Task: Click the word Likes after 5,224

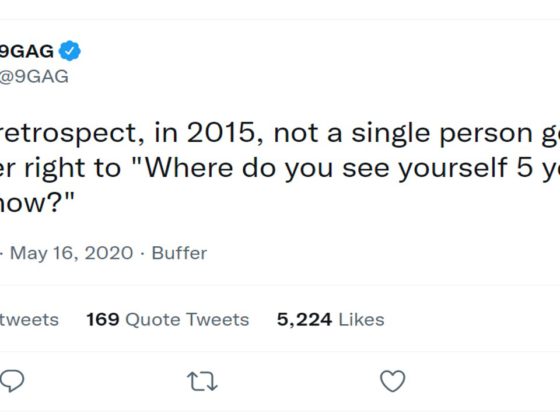Action: point(361,319)
